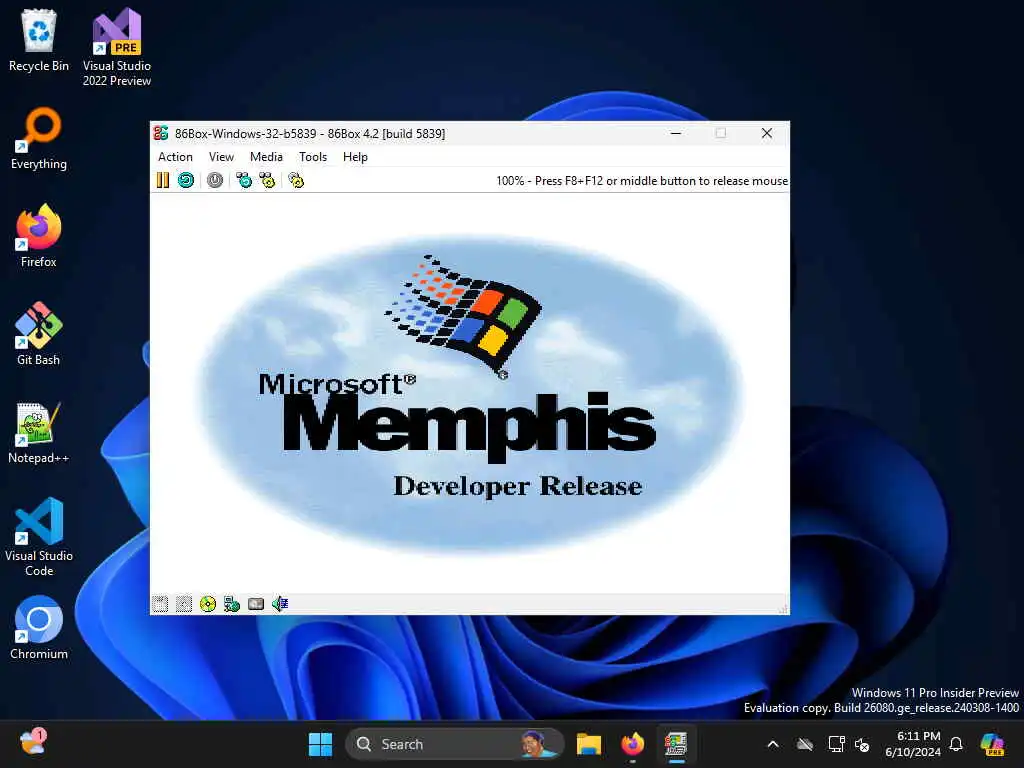Open the Tools menu
The width and height of the screenshot is (1024, 768).
tap(313, 157)
